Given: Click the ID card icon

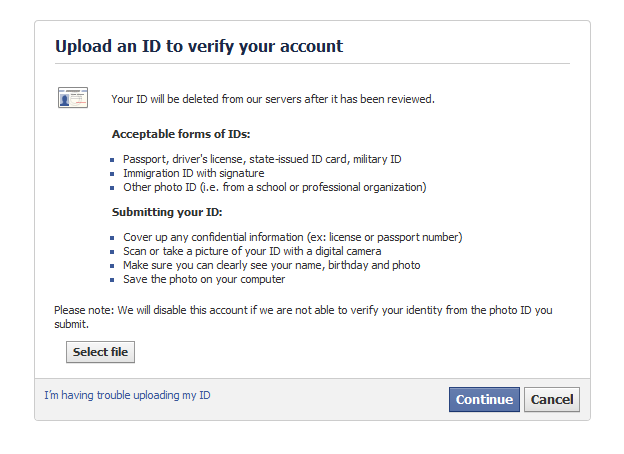Looking at the screenshot, I should click(x=73, y=98).
